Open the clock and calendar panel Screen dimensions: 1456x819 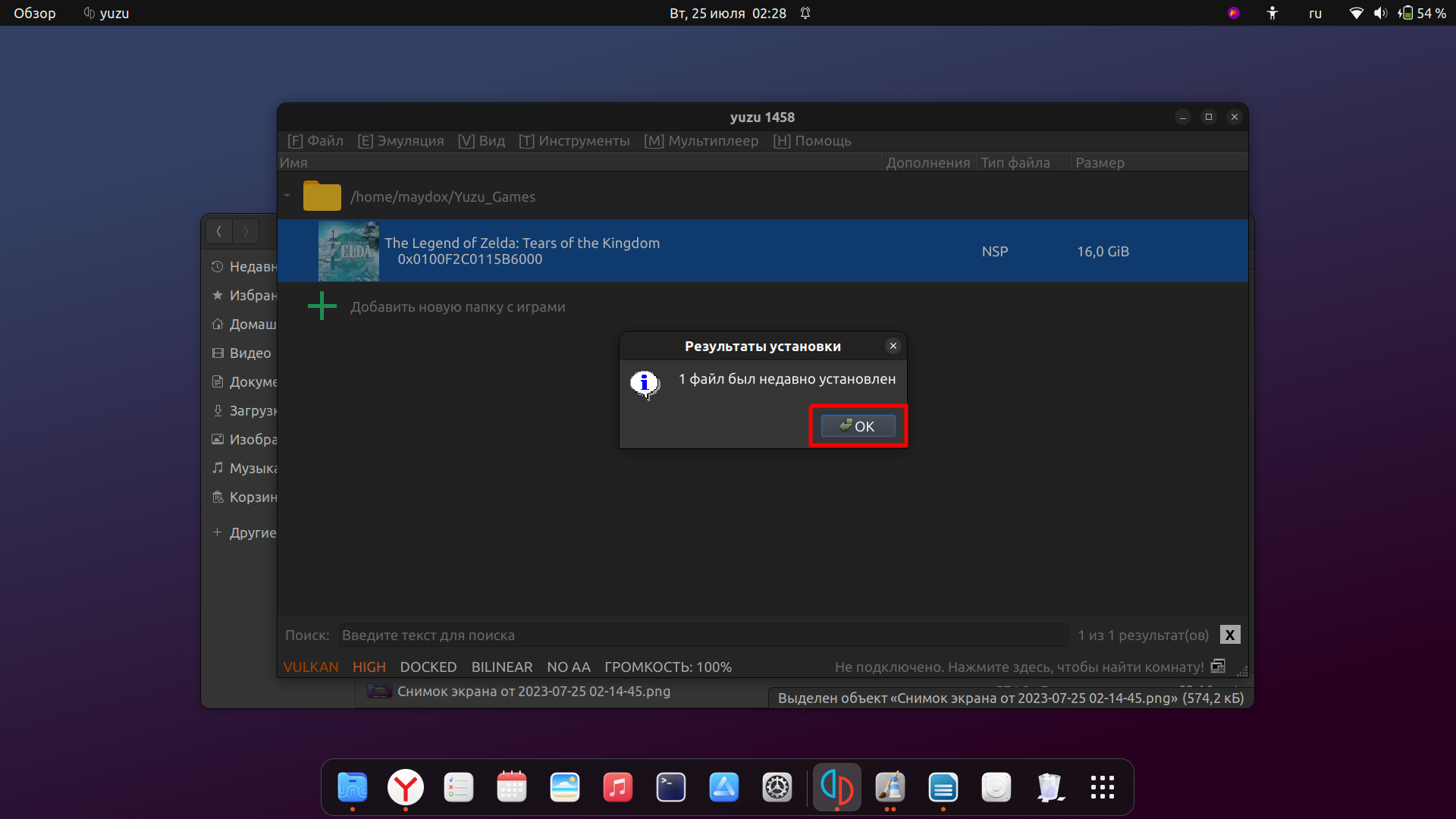point(728,13)
